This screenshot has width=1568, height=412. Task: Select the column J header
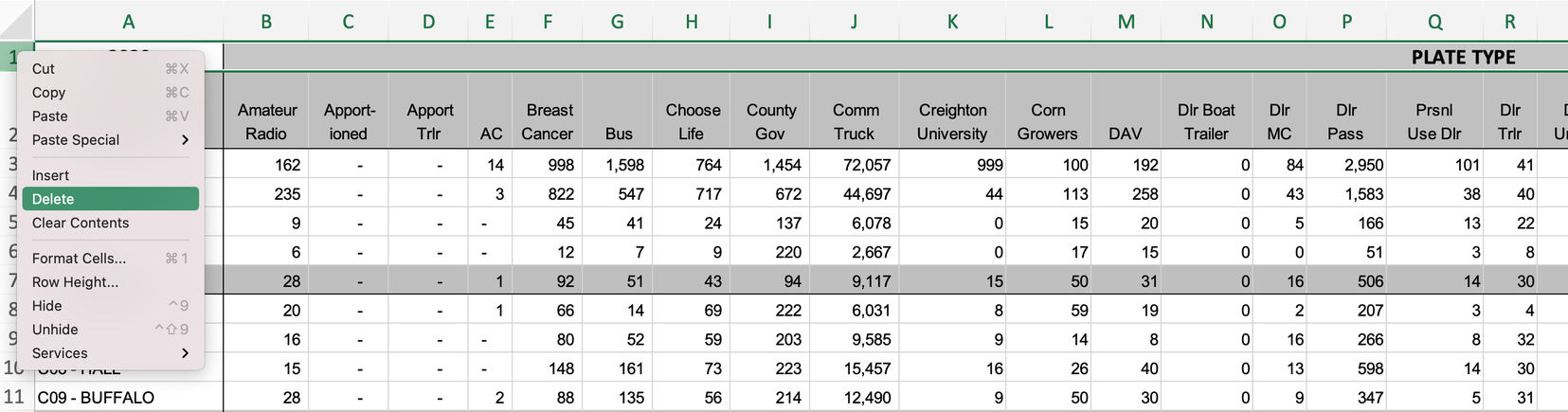click(x=854, y=21)
